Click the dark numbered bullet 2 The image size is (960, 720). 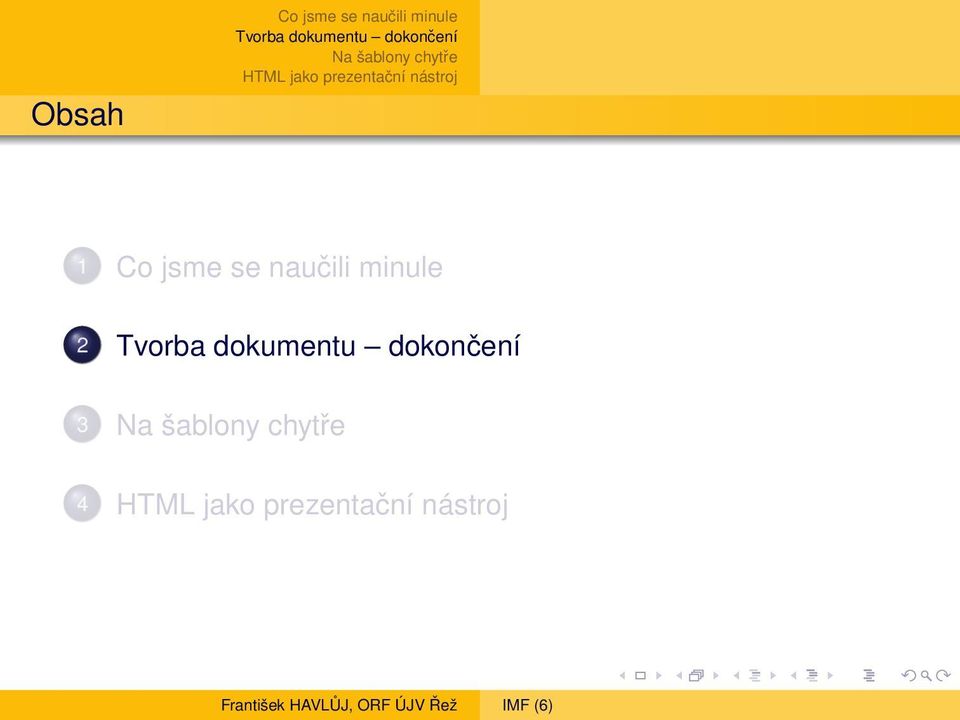point(82,345)
